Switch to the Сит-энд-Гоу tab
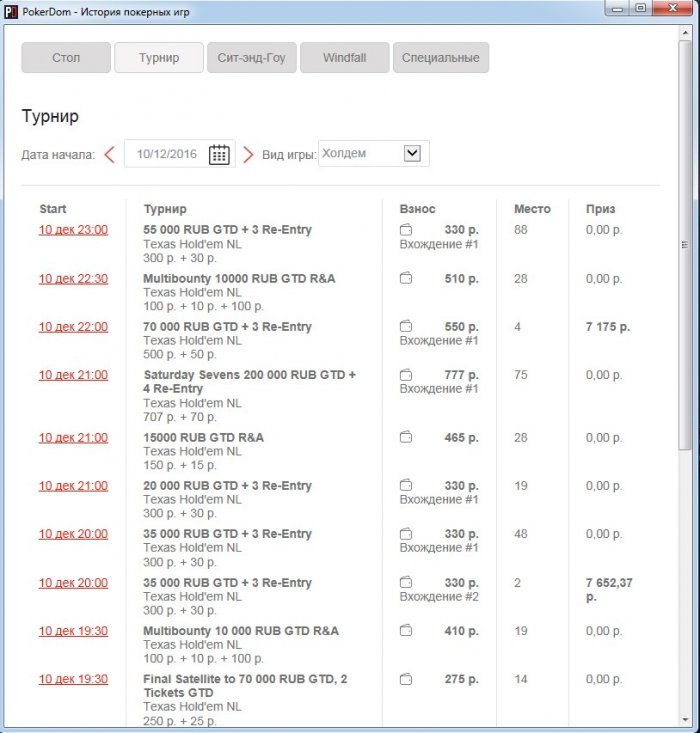 coord(252,57)
